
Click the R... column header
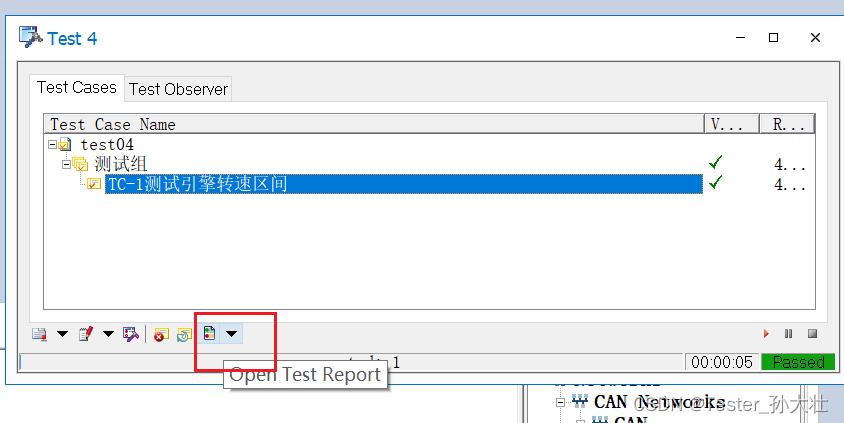[787, 124]
